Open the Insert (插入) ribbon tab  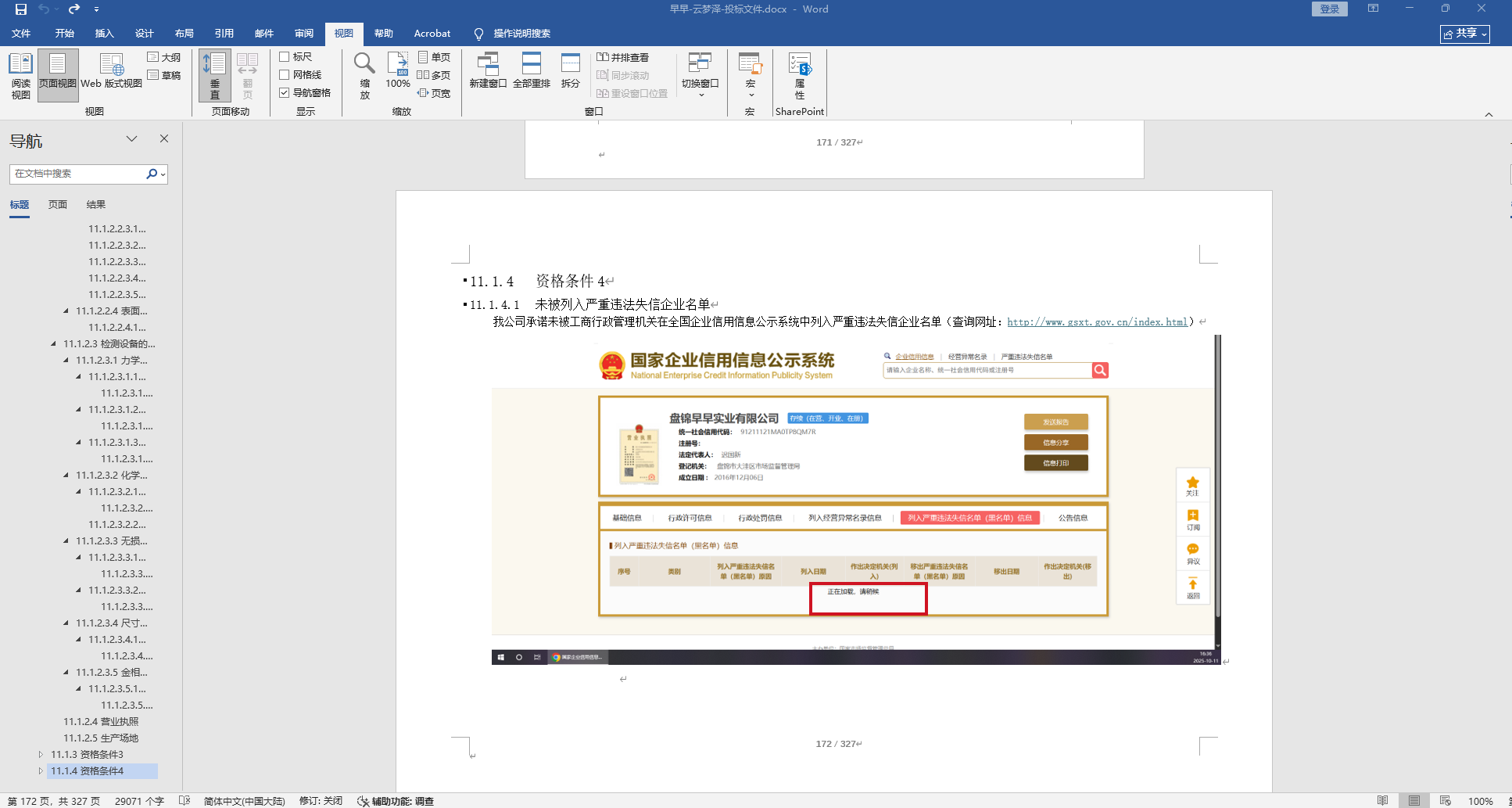105,34
